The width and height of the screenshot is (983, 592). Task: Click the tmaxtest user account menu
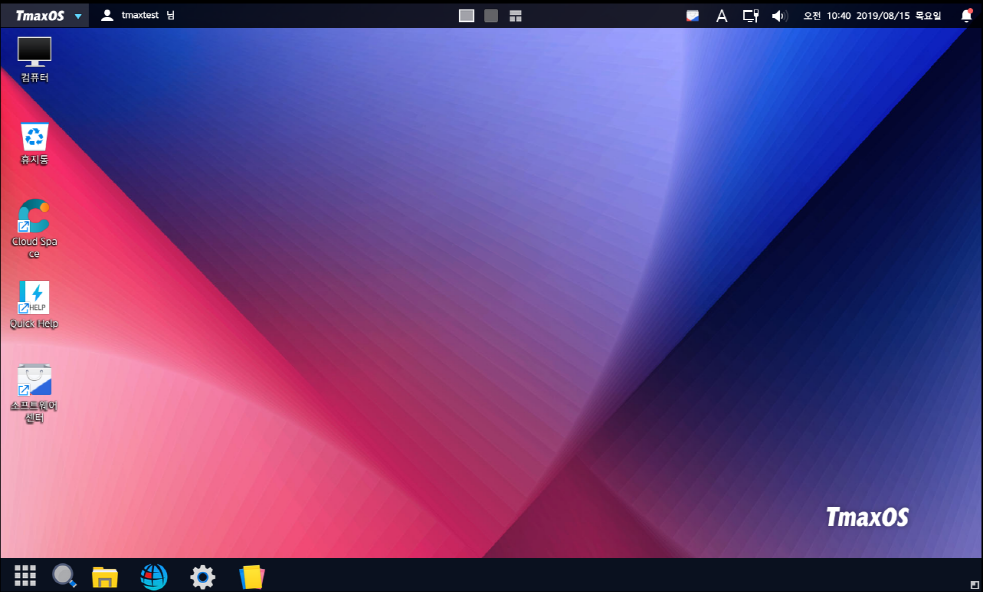[x=137, y=15]
